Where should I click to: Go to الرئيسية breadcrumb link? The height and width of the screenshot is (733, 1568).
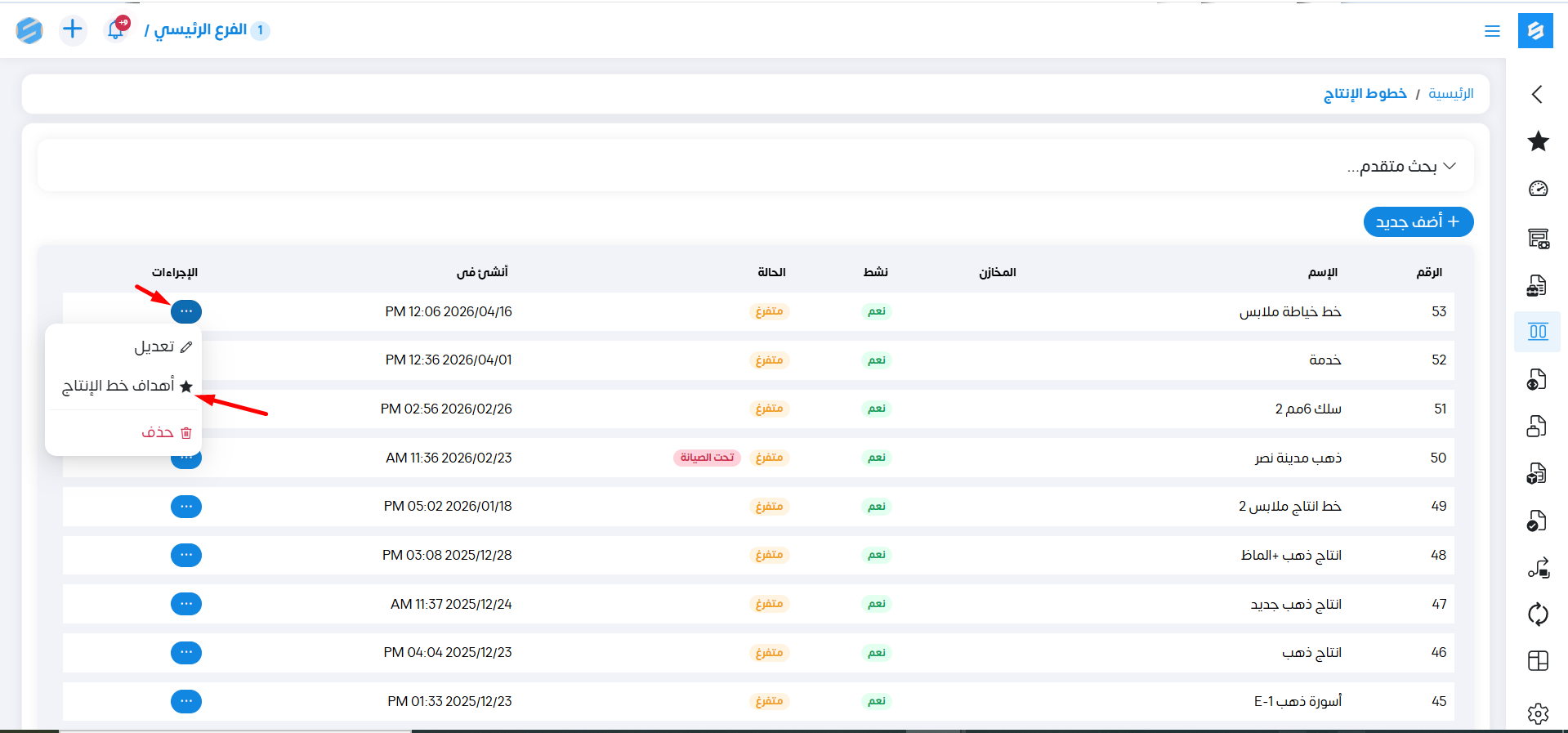(x=1450, y=94)
